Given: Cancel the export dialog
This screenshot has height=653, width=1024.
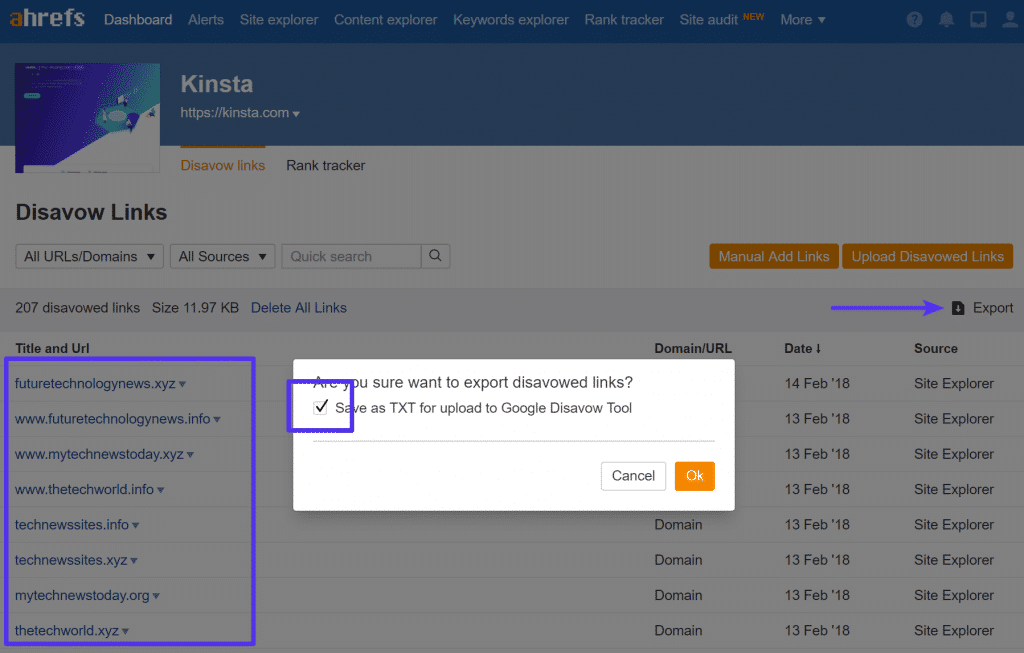Looking at the screenshot, I should pyautogui.click(x=633, y=476).
